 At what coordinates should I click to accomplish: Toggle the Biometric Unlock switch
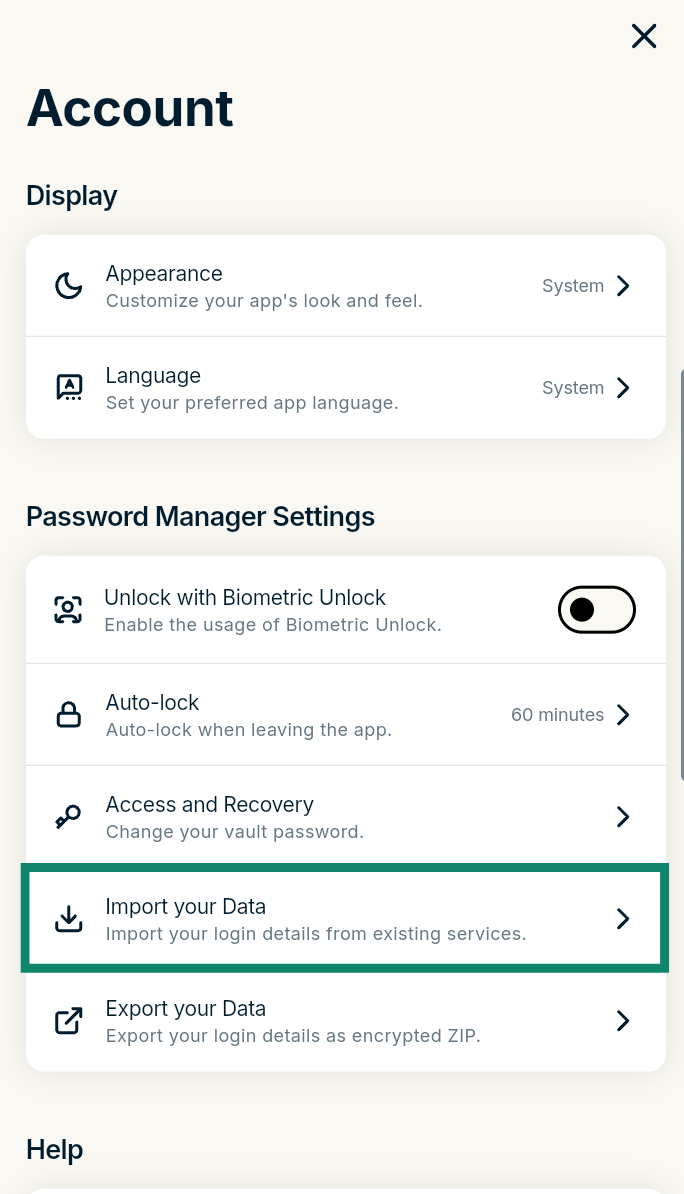click(597, 610)
